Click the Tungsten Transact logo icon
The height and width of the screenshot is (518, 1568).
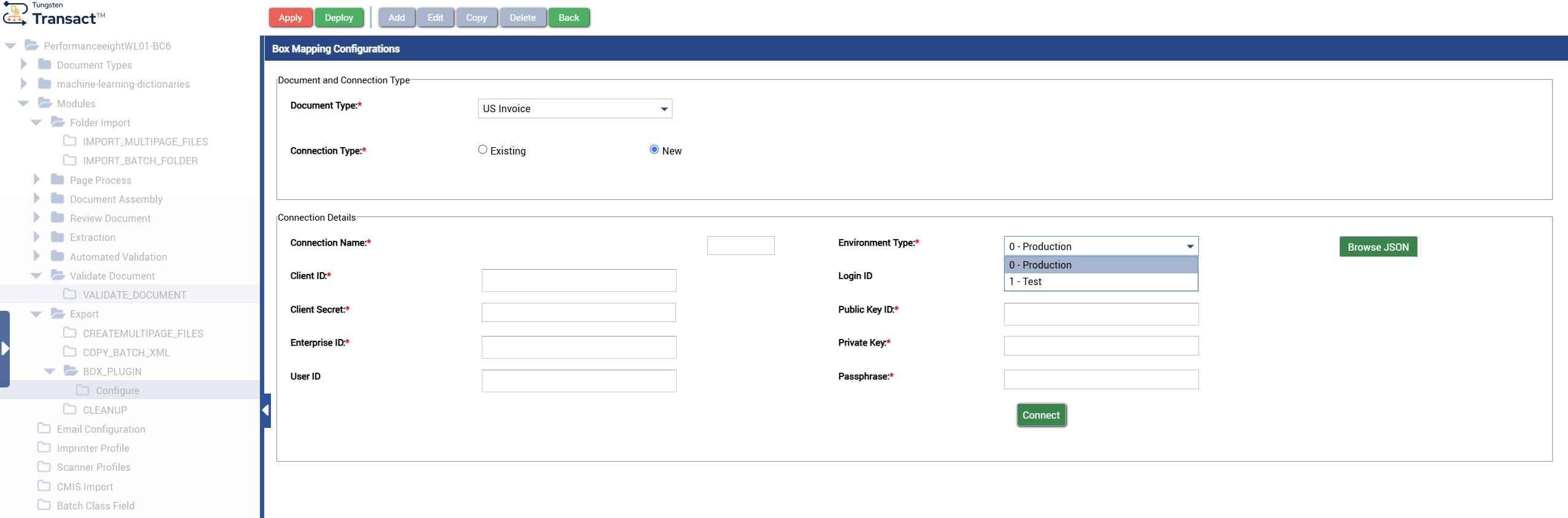click(15, 13)
